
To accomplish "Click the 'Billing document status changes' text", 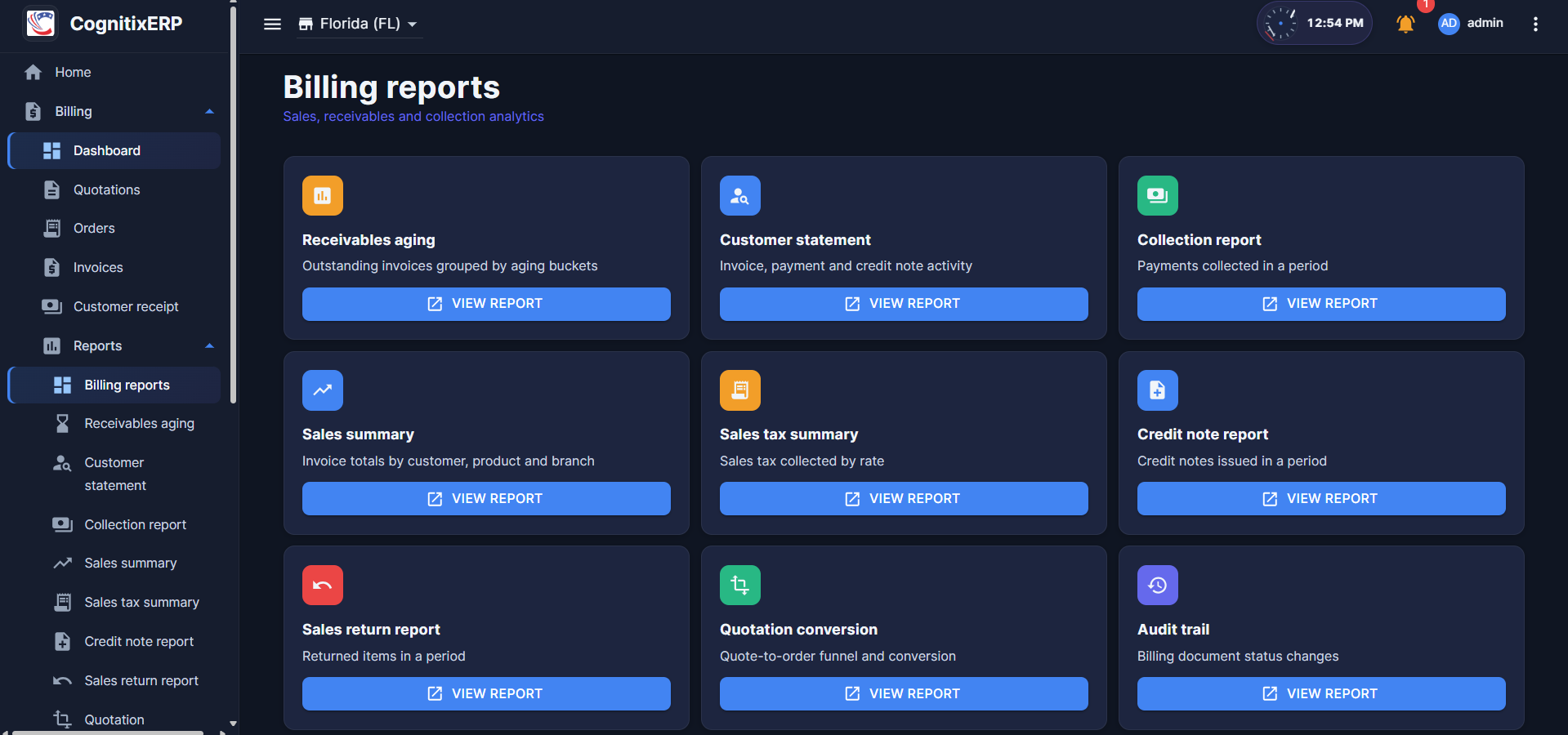I will pyautogui.click(x=1238, y=657).
